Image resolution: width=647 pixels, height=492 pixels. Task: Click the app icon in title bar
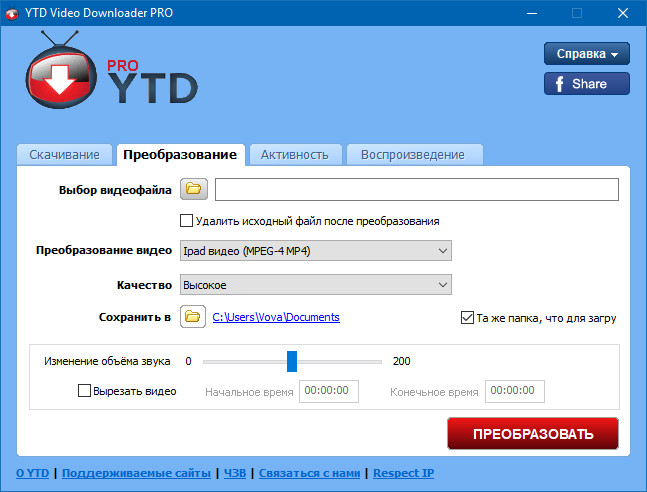click(15, 13)
